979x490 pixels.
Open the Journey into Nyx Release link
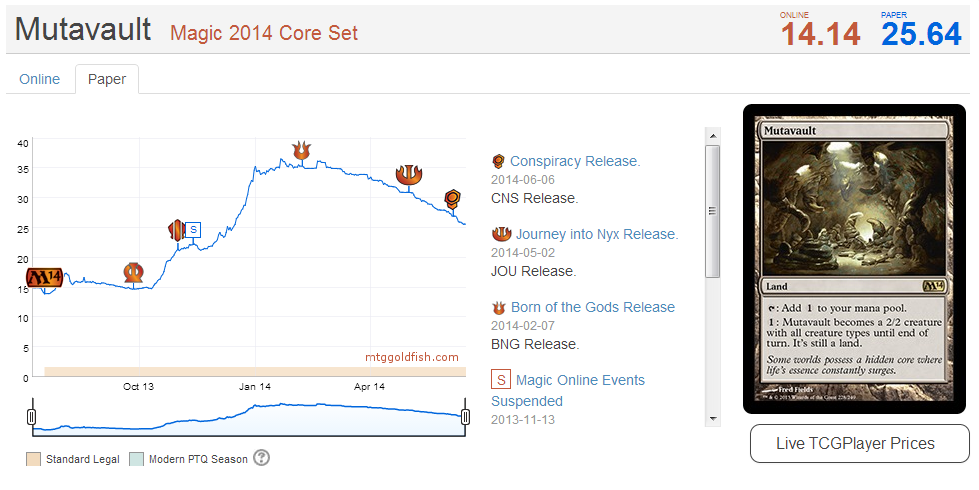pyautogui.click(x=596, y=234)
